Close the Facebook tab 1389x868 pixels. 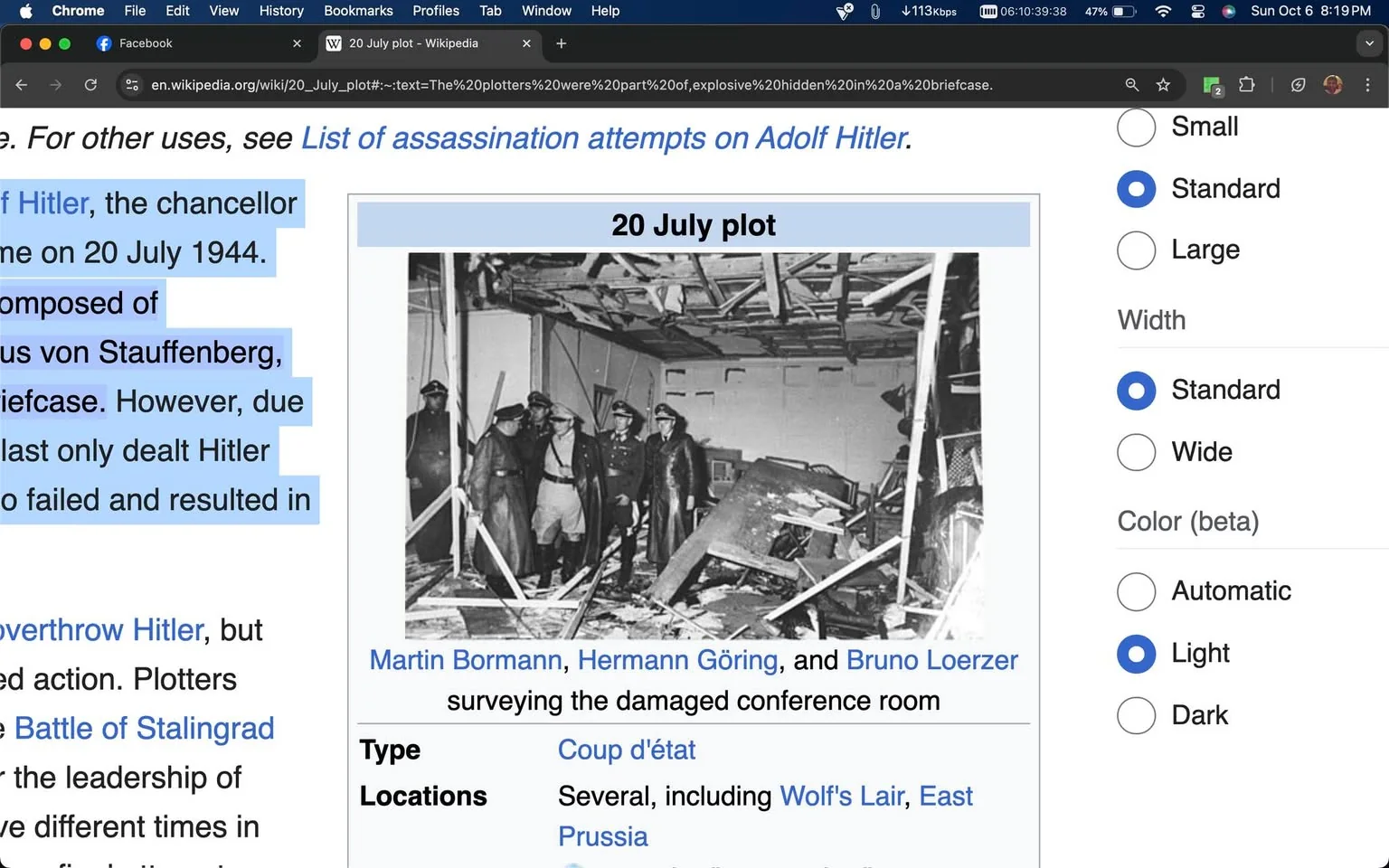pos(297,43)
